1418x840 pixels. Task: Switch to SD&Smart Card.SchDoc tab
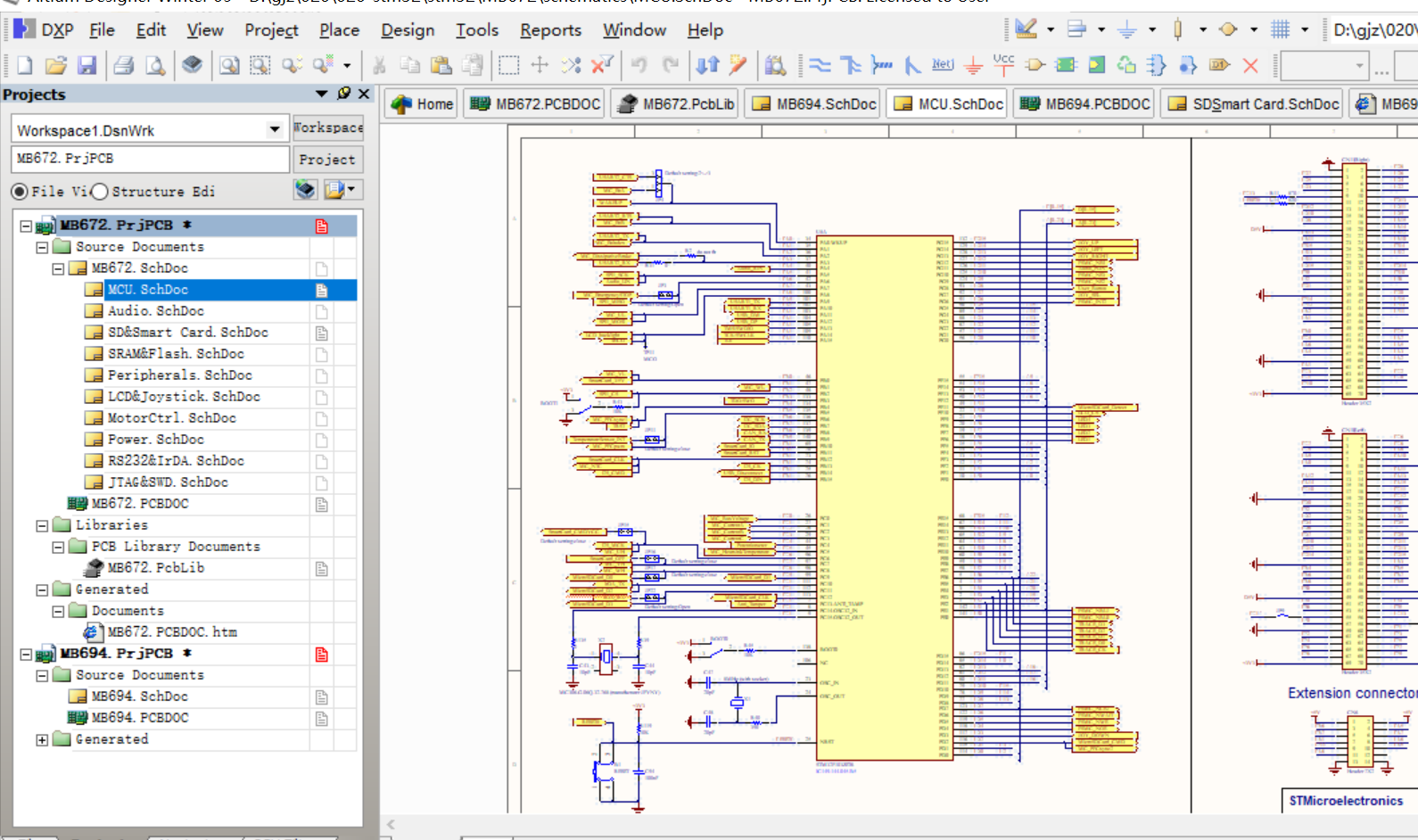coord(1252,103)
